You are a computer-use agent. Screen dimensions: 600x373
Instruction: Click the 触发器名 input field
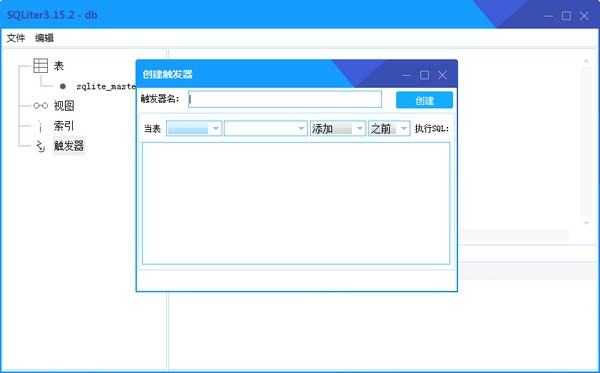click(285, 99)
